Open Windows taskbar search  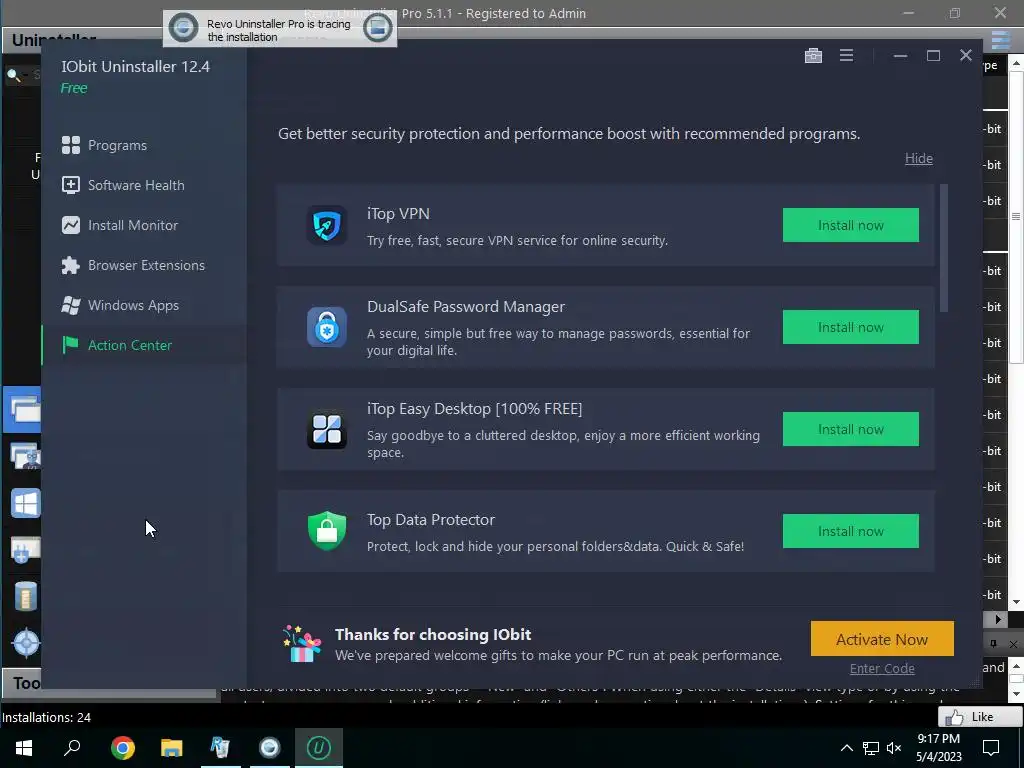(x=72, y=748)
